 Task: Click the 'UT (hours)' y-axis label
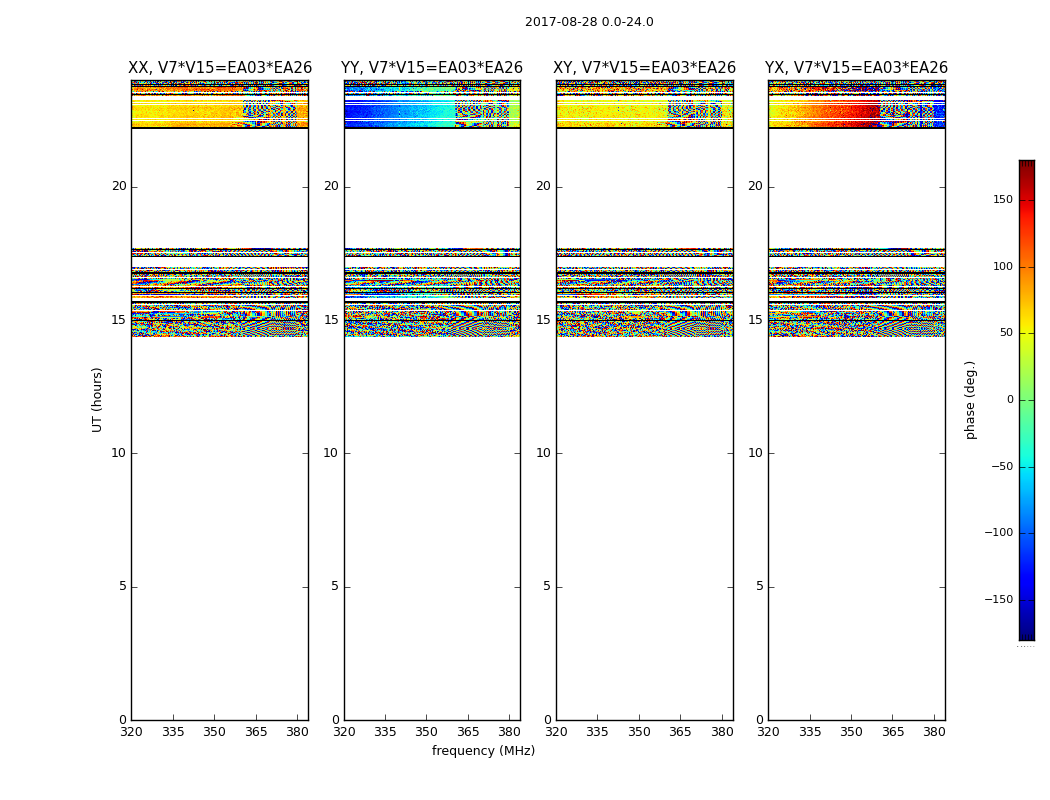coord(97,400)
